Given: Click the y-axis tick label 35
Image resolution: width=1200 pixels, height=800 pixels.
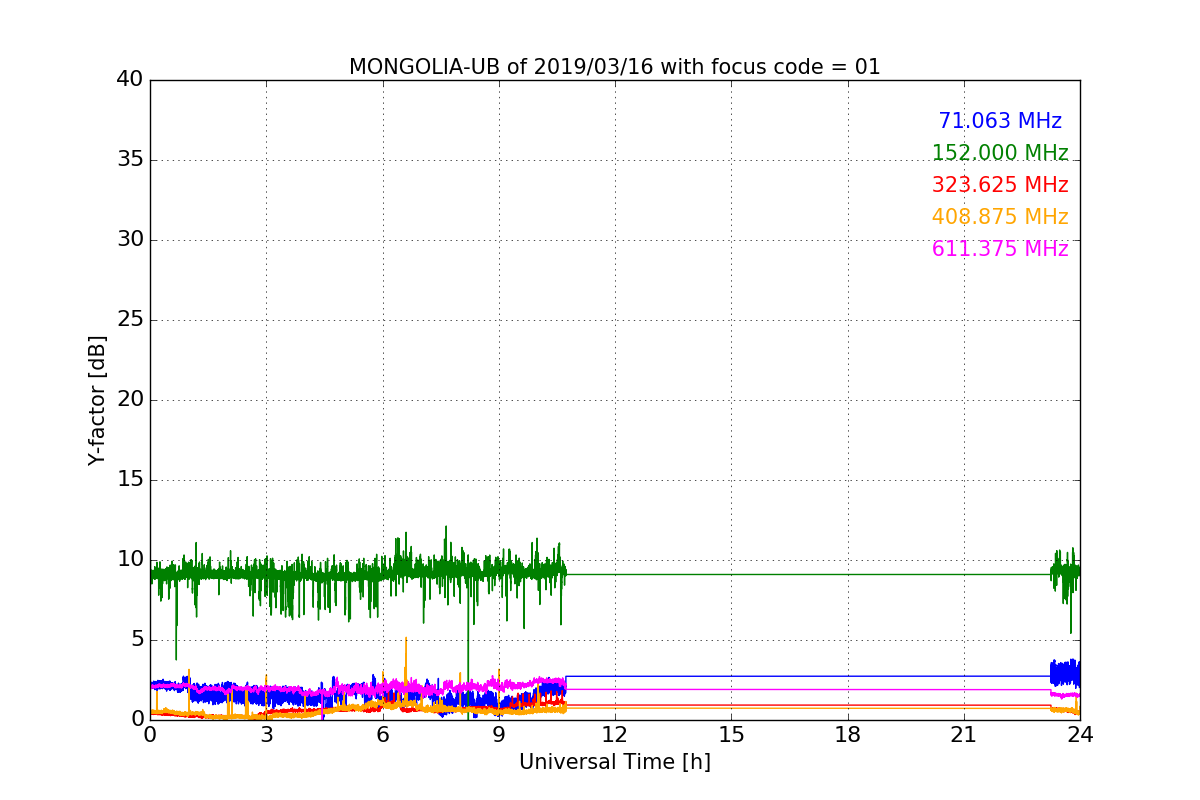Looking at the screenshot, I should pos(130,159).
